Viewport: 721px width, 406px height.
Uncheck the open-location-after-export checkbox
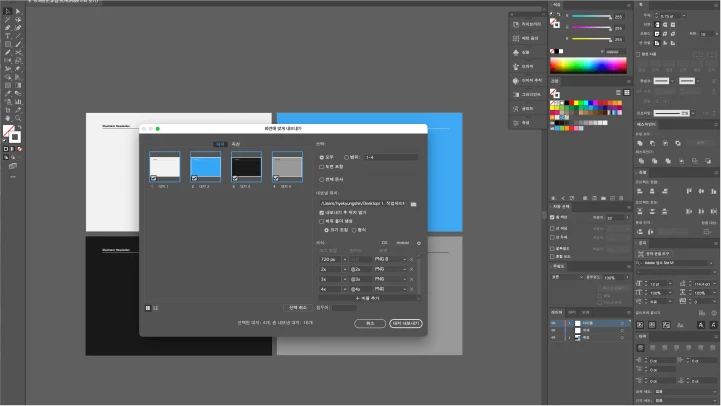pos(321,213)
